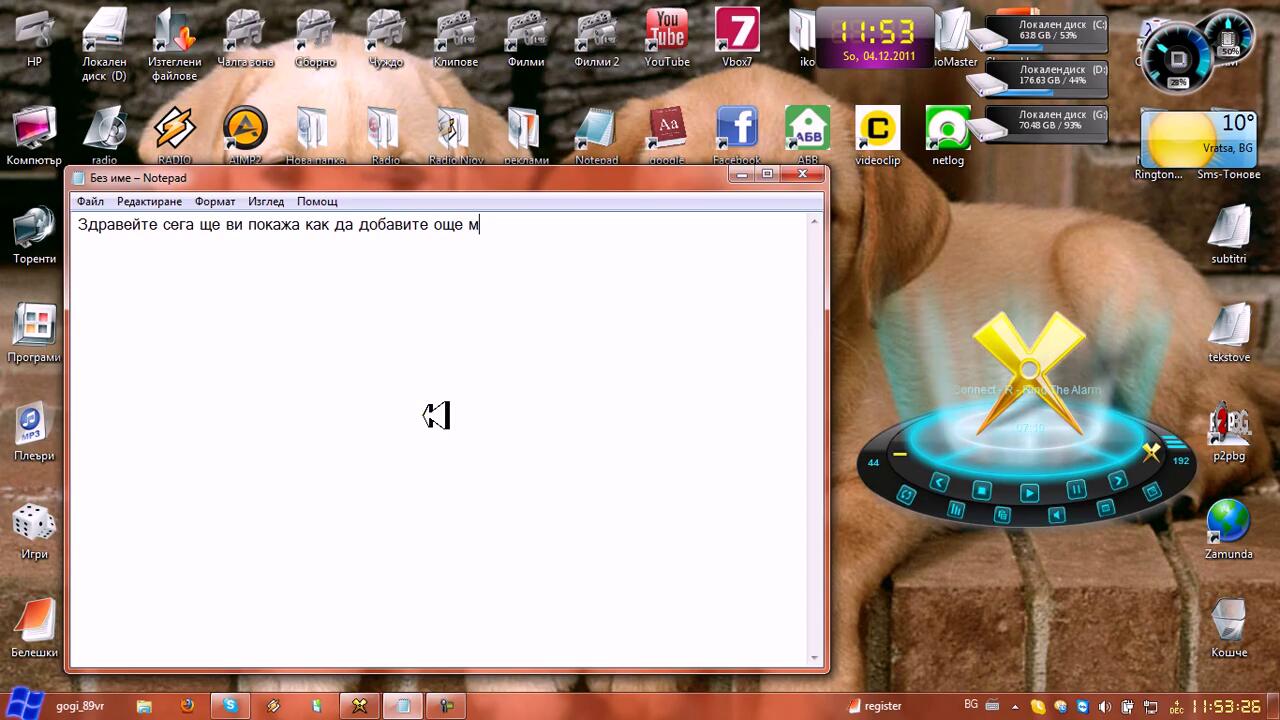This screenshot has height=720, width=1280.
Task: Click the BG language indicator in taskbar
Action: pos(971,705)
